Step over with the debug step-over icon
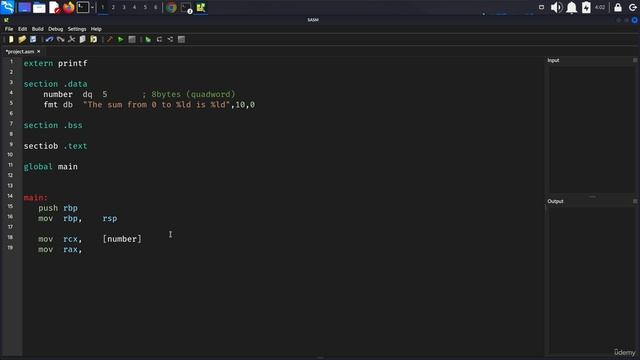 pos(159,39)
